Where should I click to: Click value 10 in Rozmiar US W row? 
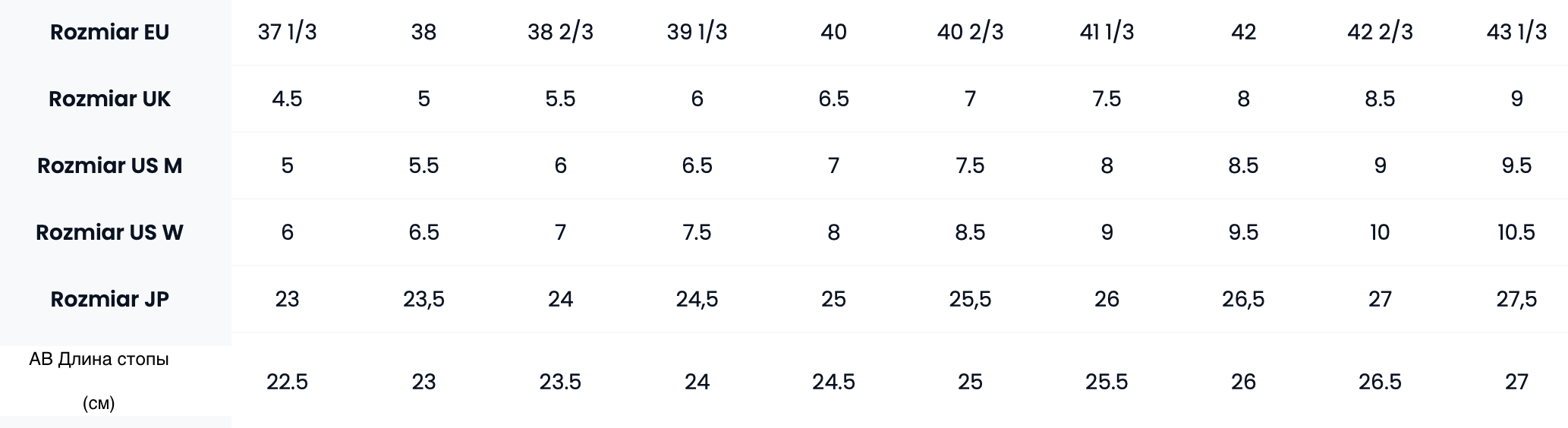pos(1380,232)
